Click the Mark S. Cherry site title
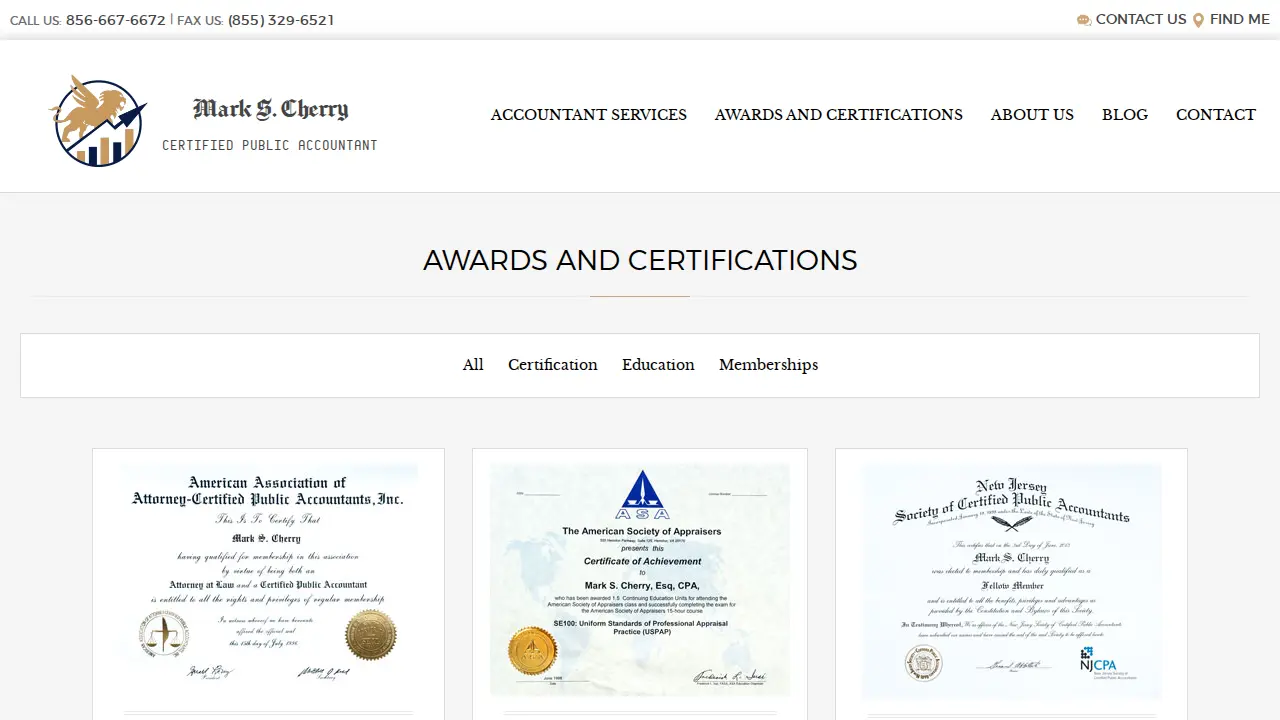The height and width of the screenshot is (720, 1280). (270, 108)
